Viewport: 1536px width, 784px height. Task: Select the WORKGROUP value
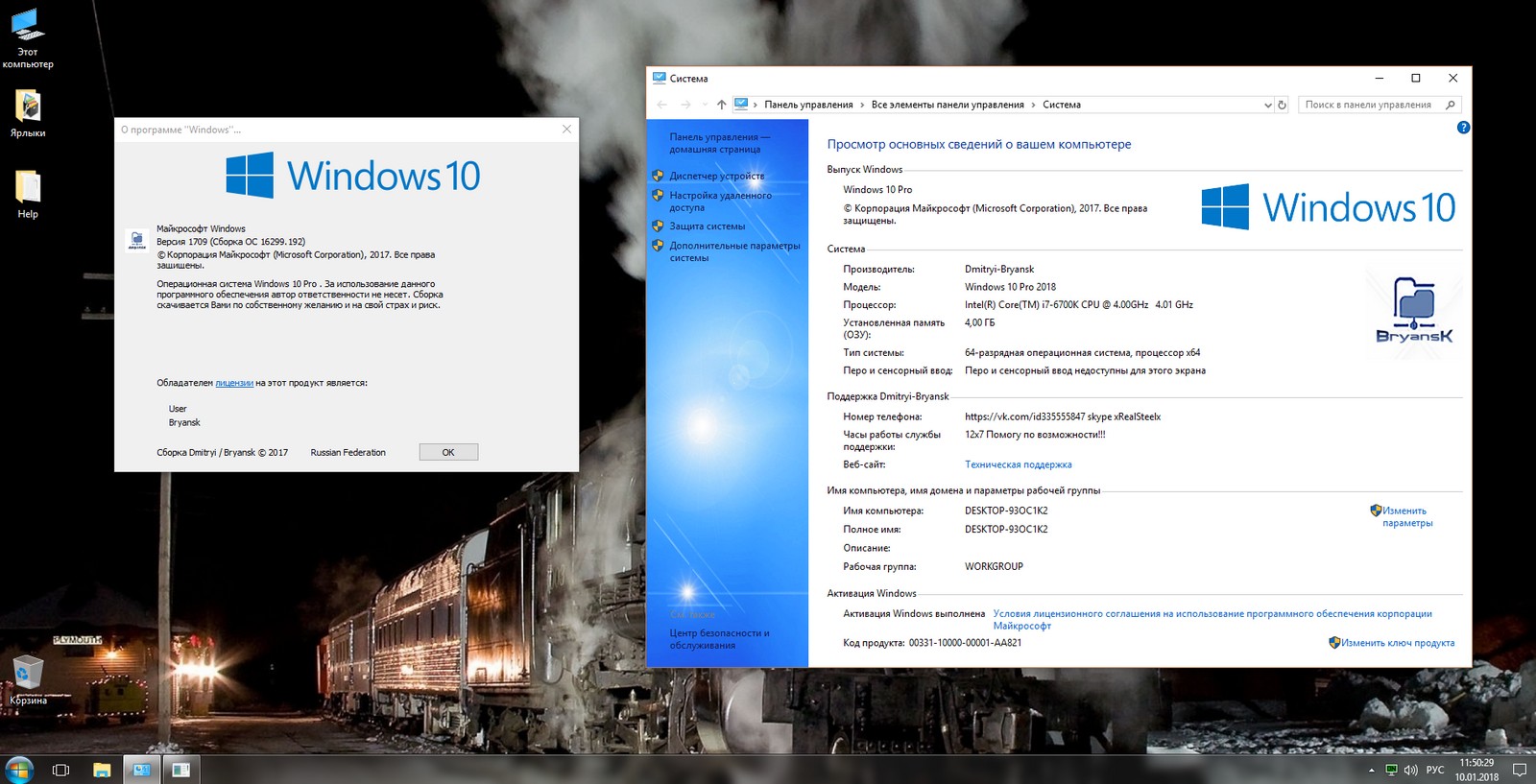coord(994,566)
